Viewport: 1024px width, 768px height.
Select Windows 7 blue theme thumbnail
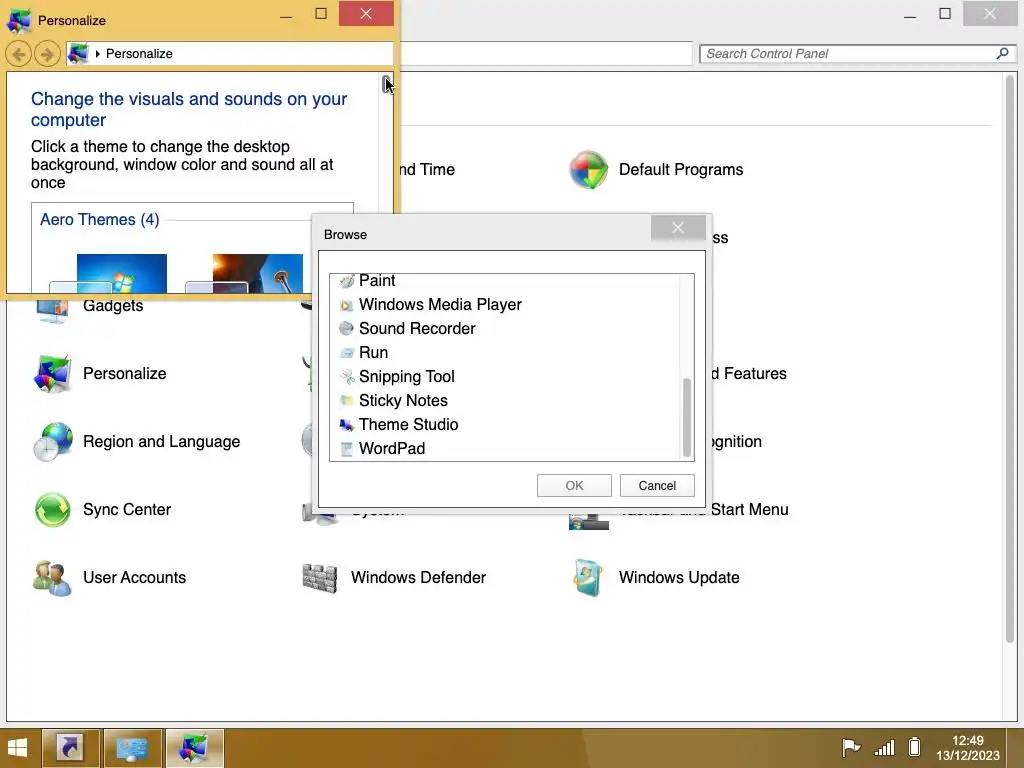[x=121, y=273]
